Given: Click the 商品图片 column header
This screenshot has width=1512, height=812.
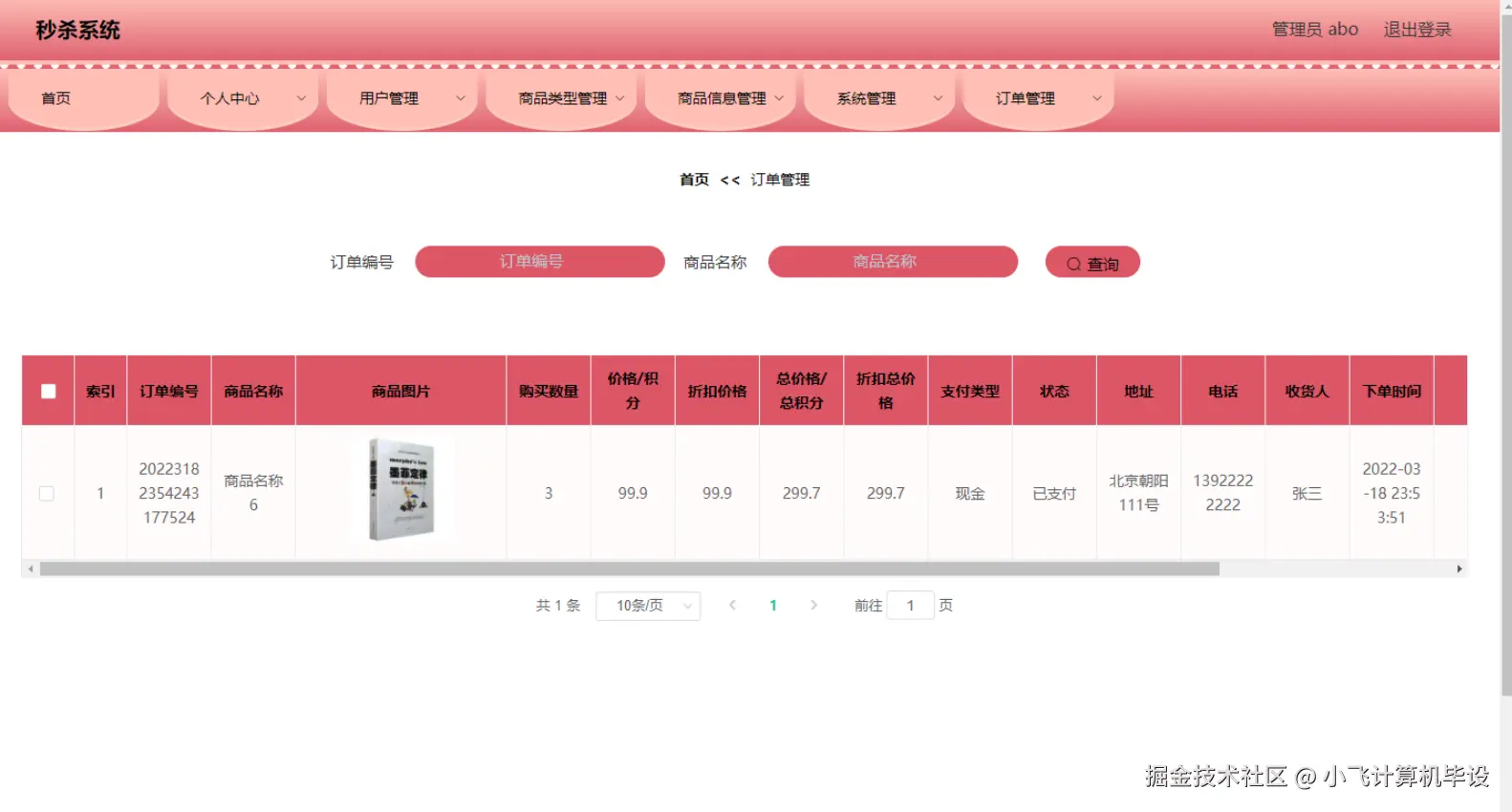Looking at the screenshot, I should [x=400, y=391].
